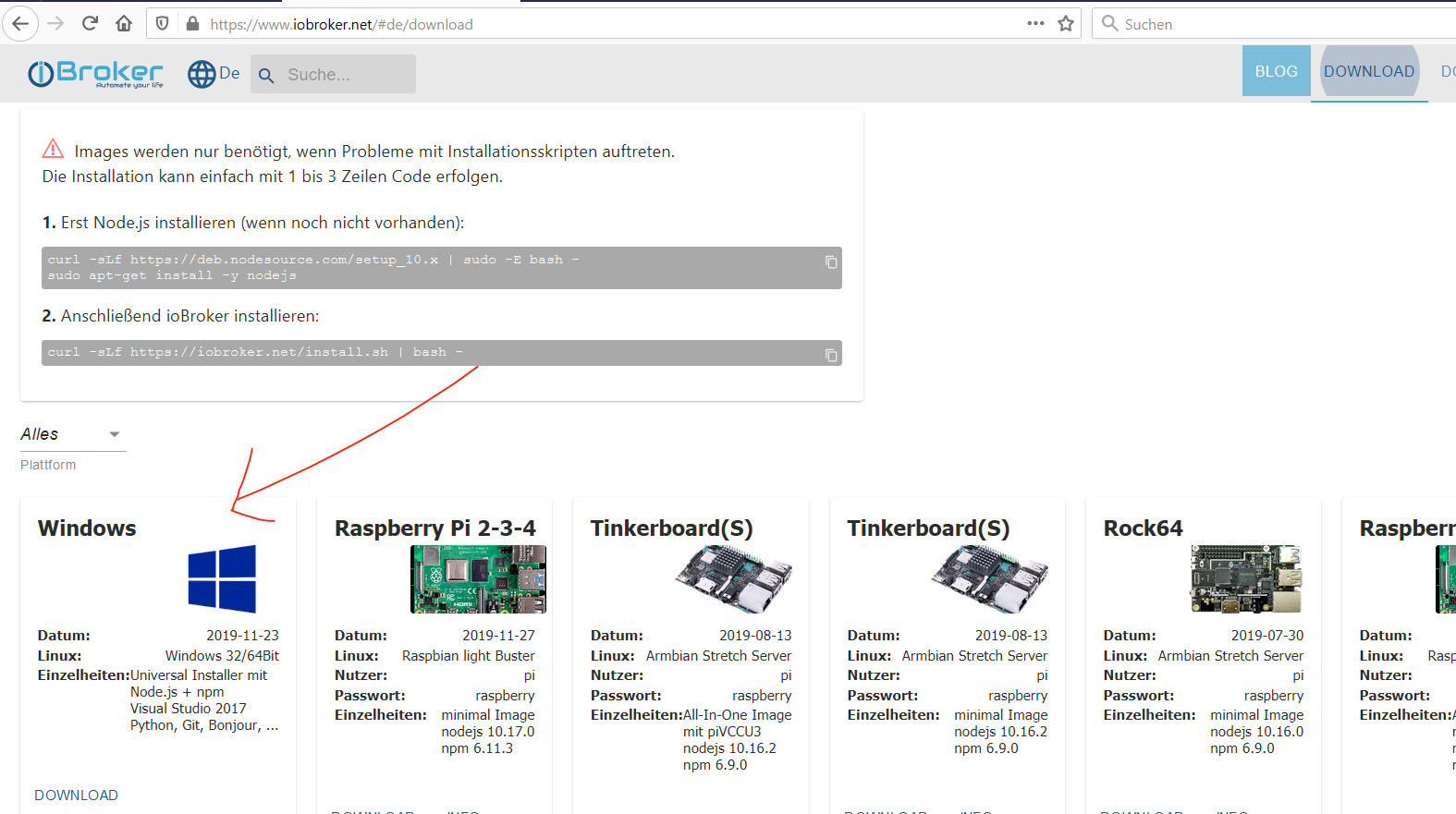The width and height of the screenshot is (1456, 814).
Task: Open the page actions three-dot menu
Action: pos(1035,23)
